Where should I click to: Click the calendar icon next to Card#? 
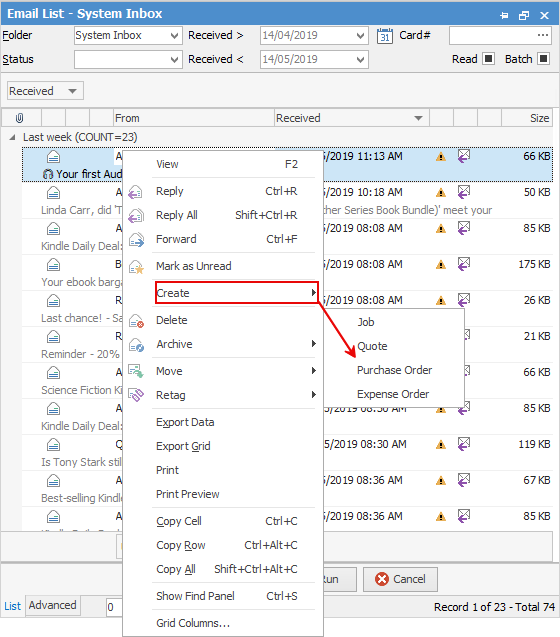pyautogui.click(x=384, y=36)
